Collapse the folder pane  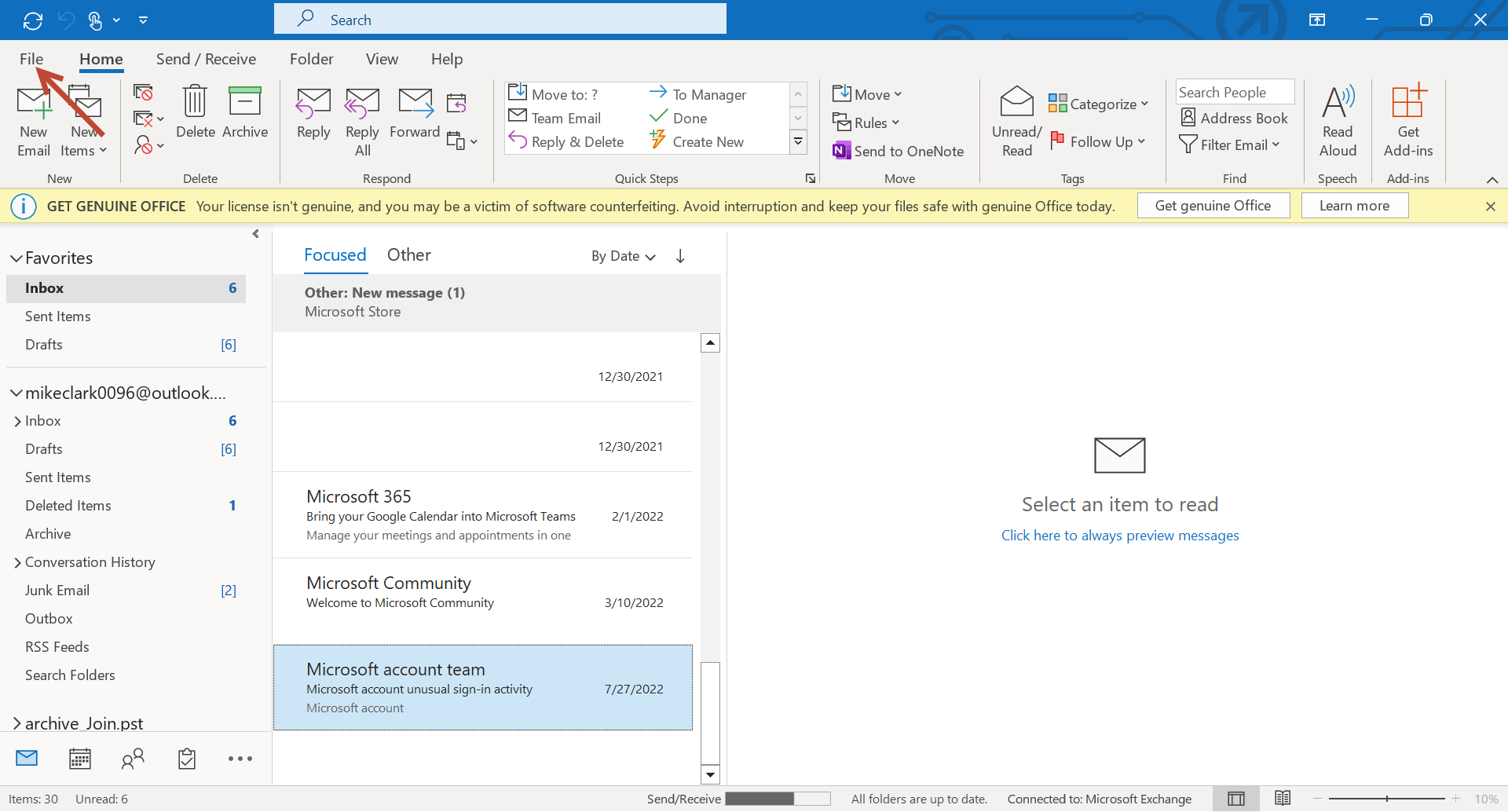pyautogui.click(x=255, y=234)
